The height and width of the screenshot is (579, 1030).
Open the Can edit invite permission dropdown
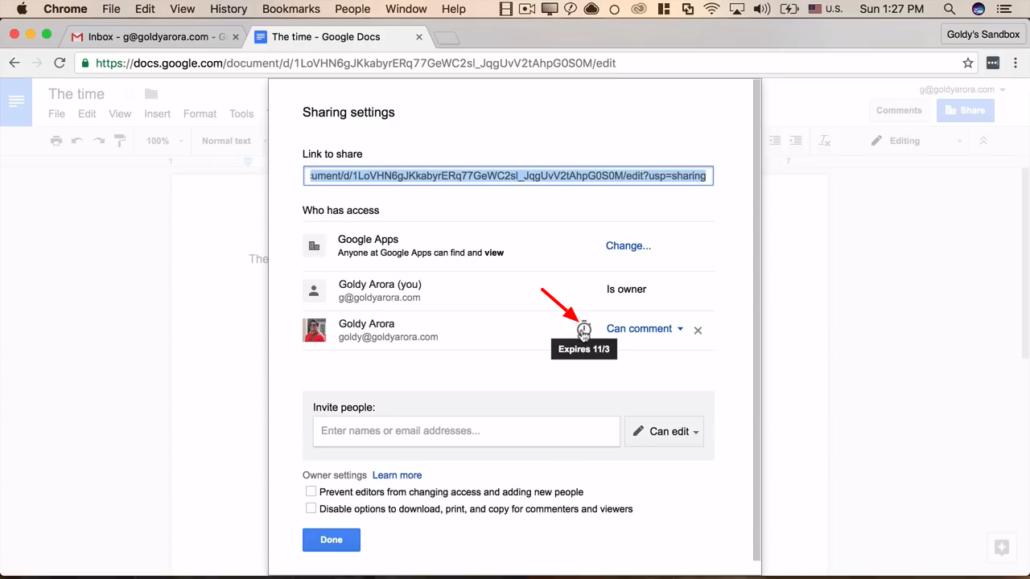[x=664, y=431]
